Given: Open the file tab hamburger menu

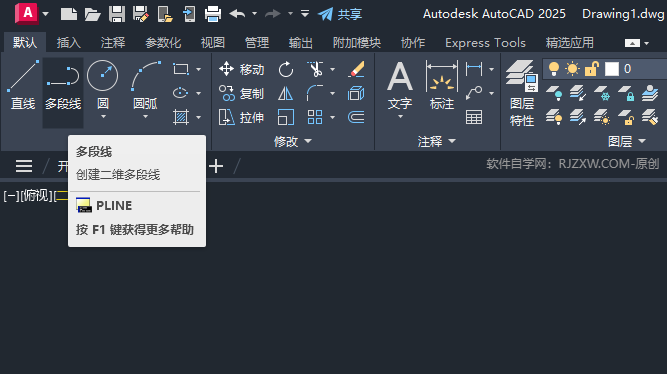Looking at the screenshot, I should click(24, 166).
